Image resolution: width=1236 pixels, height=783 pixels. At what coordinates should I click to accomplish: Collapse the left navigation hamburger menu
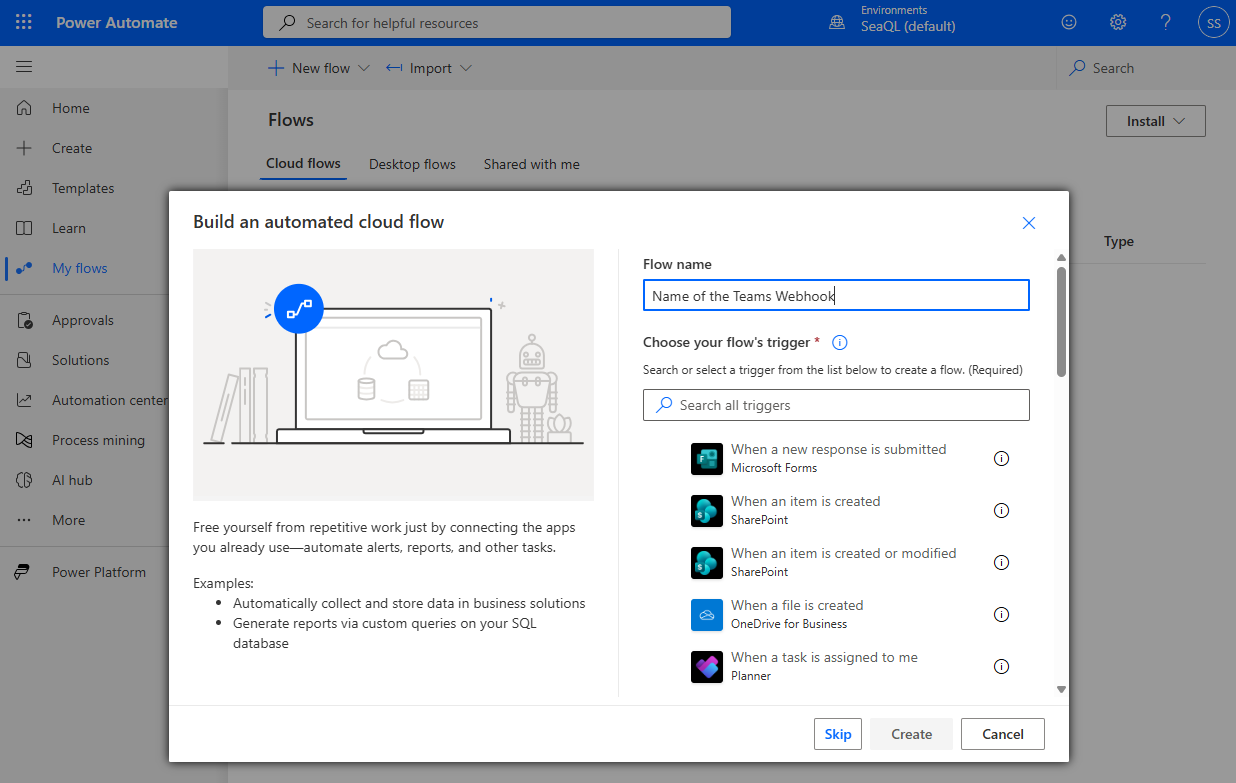coord(24,67)
